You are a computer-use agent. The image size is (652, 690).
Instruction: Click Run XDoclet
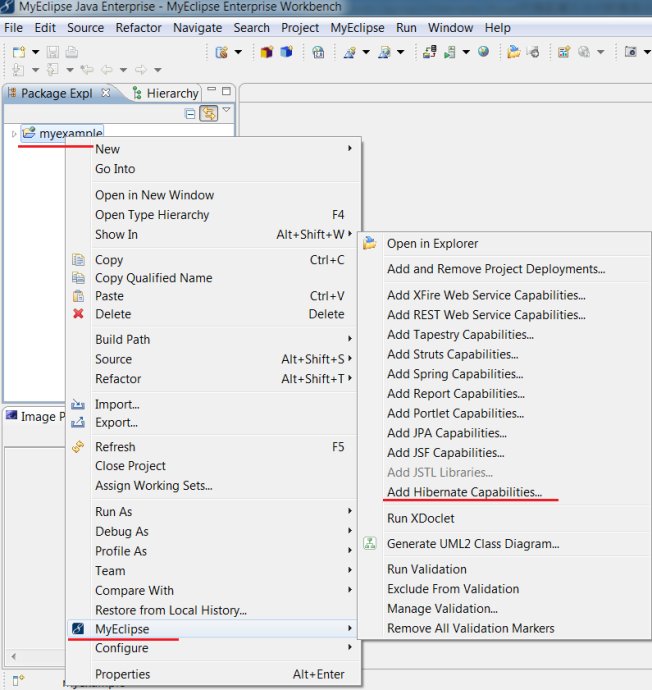point(504,518)
